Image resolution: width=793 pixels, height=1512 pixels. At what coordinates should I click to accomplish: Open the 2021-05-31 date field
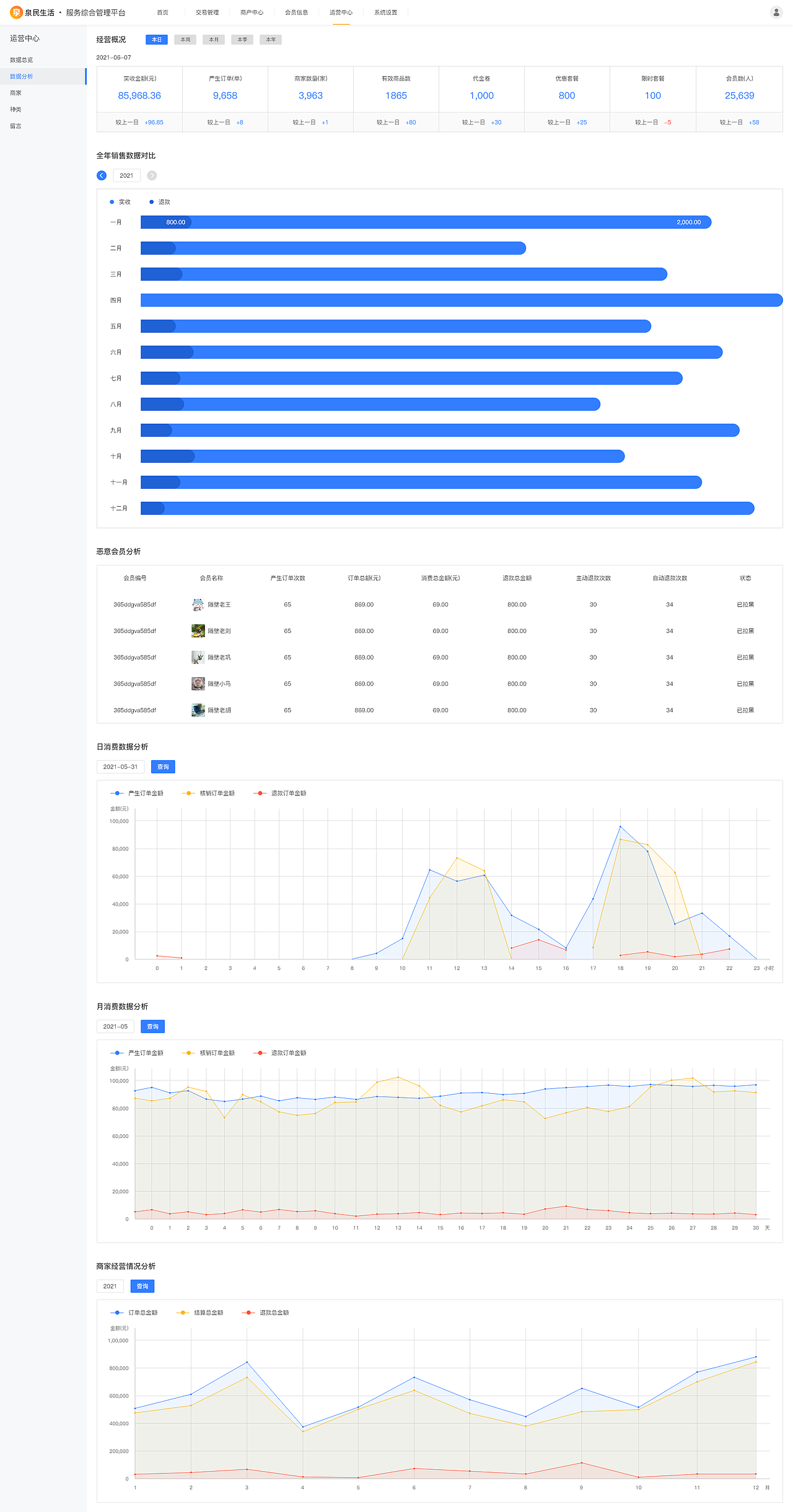tap(120, 767)
